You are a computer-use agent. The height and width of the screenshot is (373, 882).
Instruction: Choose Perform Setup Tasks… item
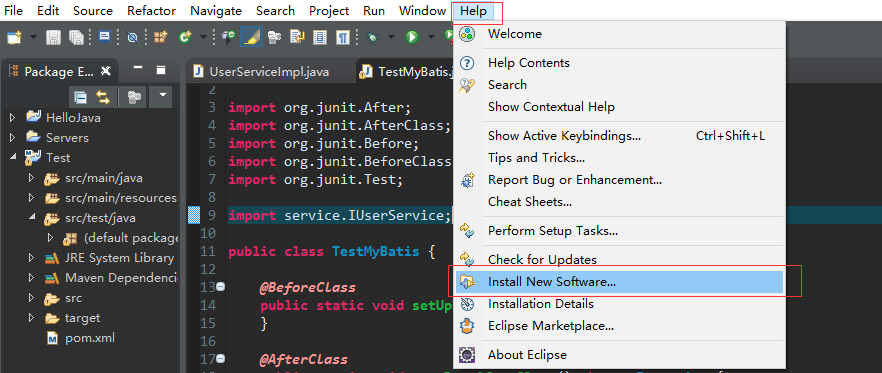pyautogui.click(x=619, y=231)
